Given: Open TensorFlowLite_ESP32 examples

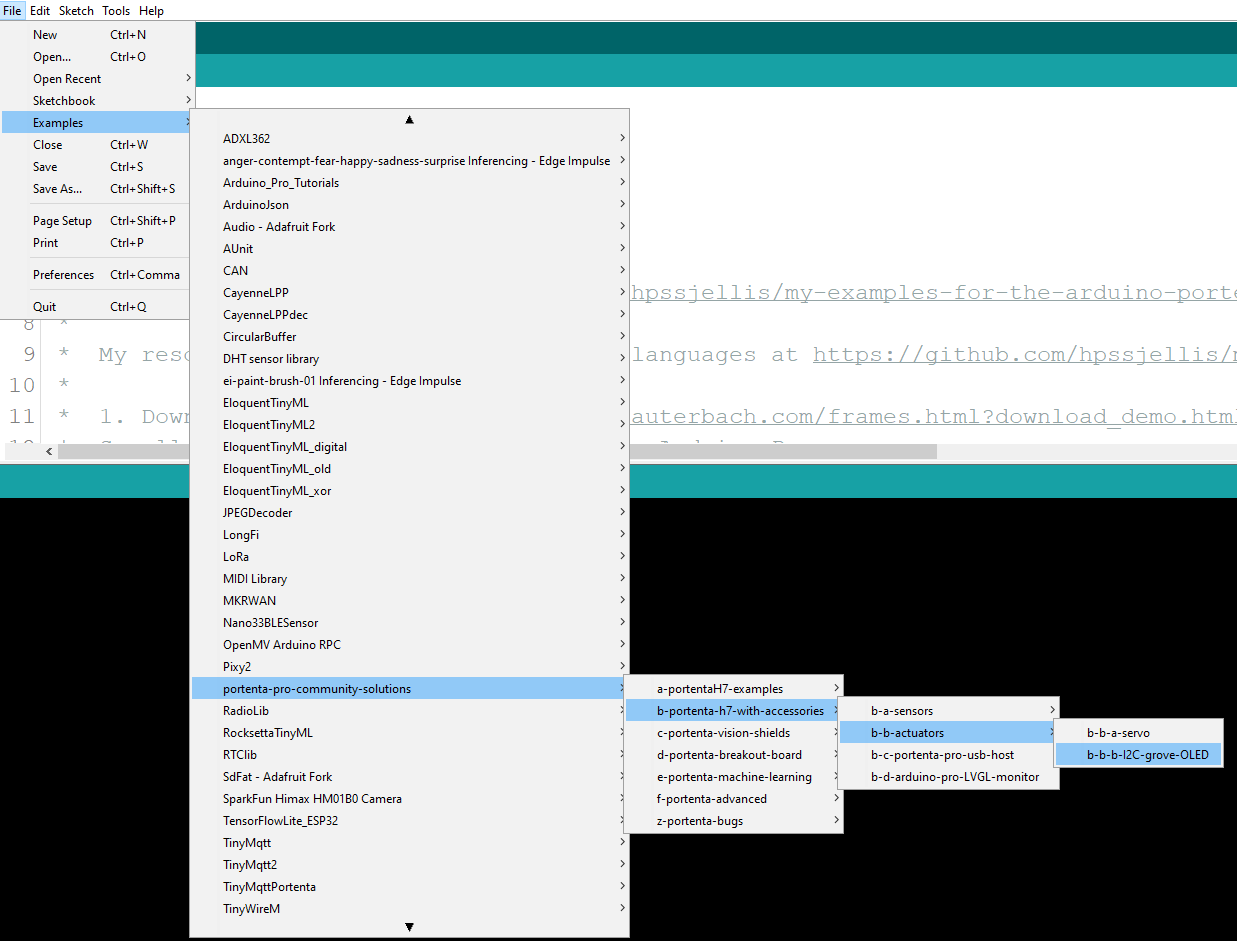Looking at the screenshot, I should coord(410,821).
